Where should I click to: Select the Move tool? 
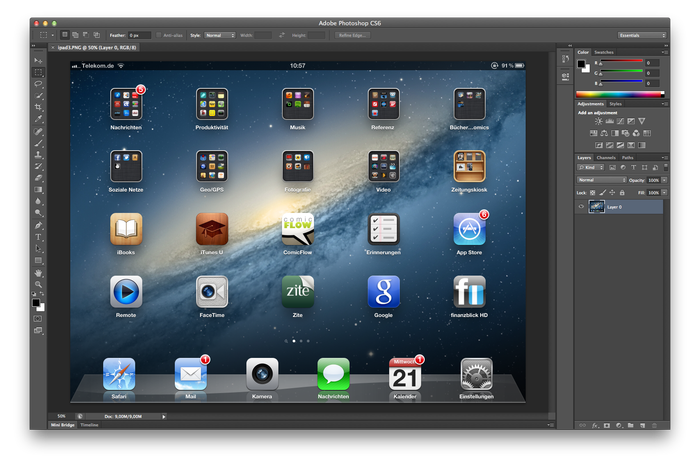point(39,61)
